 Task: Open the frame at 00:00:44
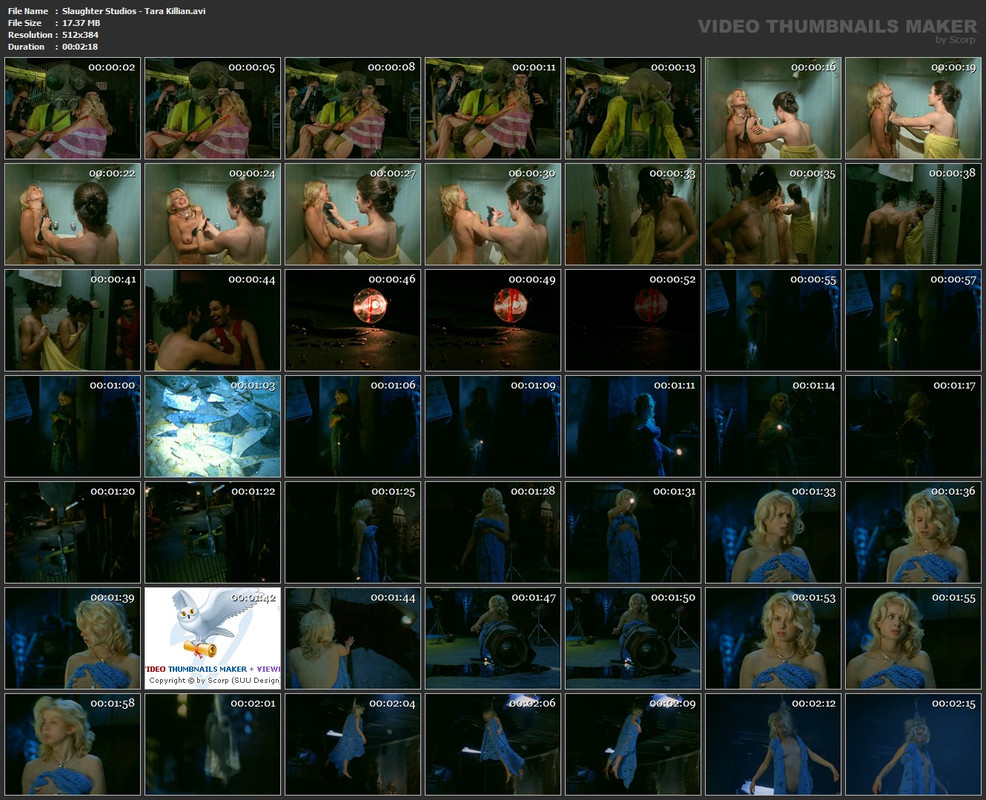click(x=213, y=320)
